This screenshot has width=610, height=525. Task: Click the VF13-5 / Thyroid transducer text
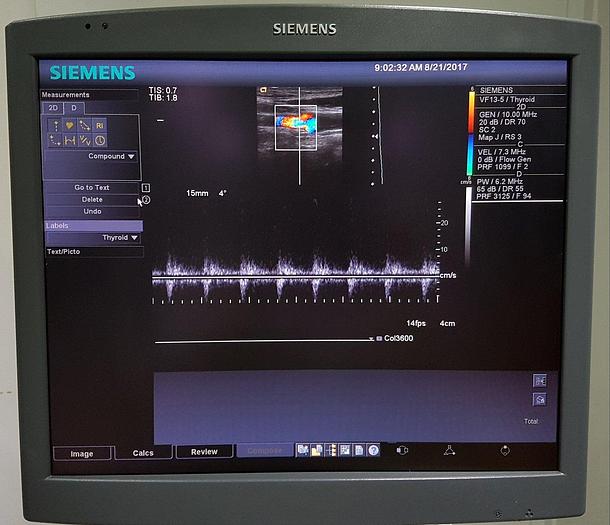coord(507,100)
